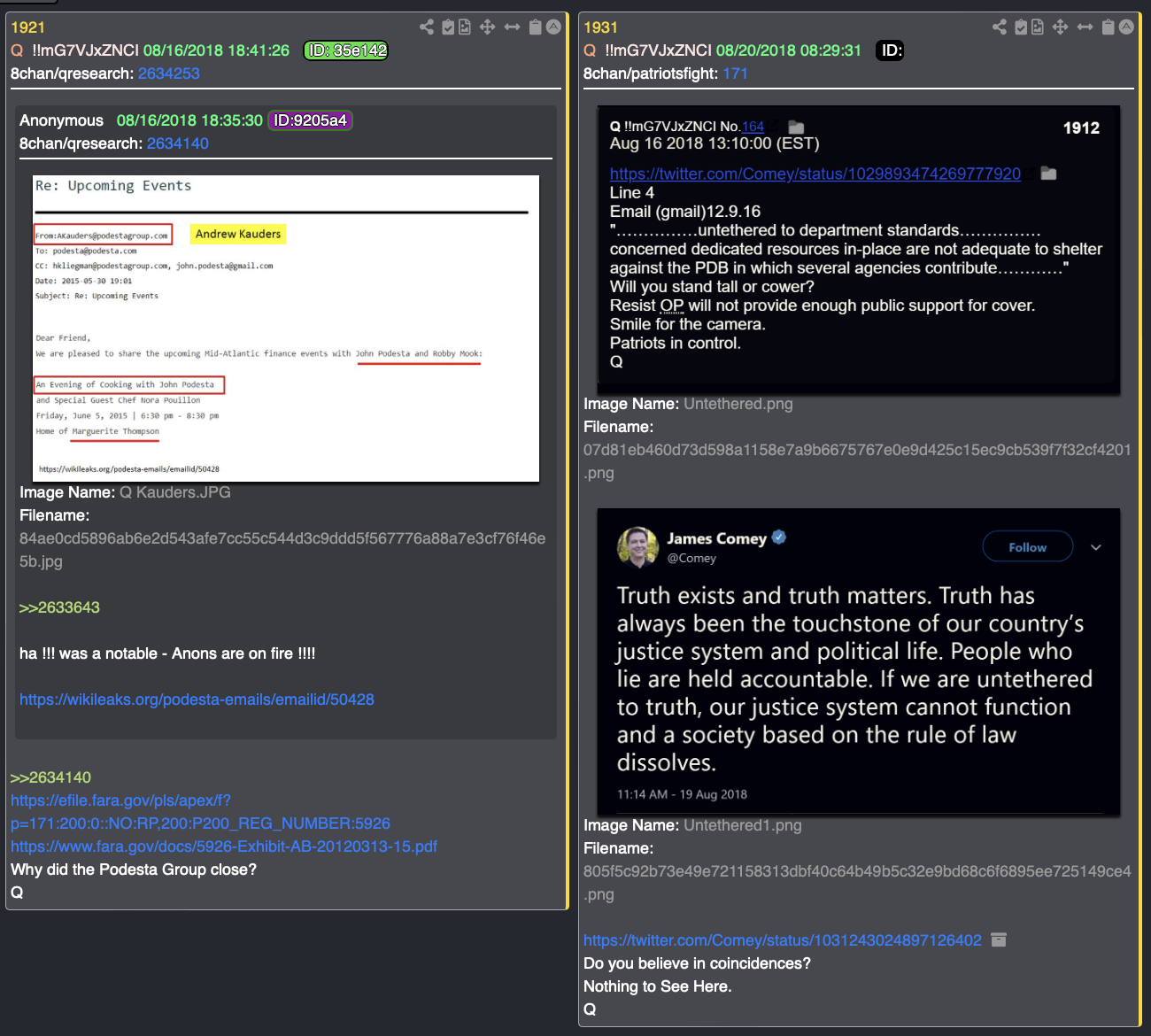Open the Kauders email image thumbnail

coord(286,329)
